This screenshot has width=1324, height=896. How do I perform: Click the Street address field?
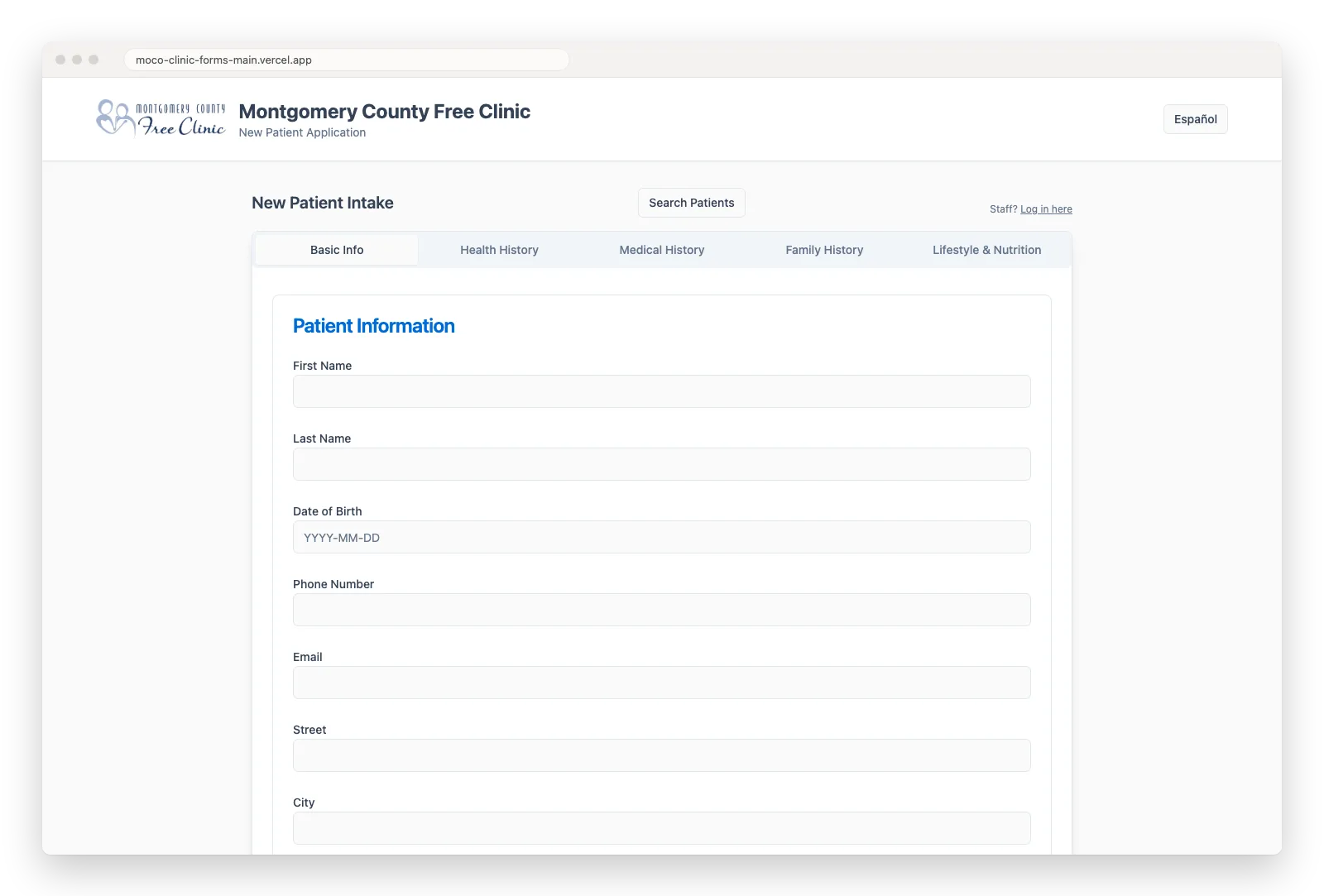tap(662, 755)
